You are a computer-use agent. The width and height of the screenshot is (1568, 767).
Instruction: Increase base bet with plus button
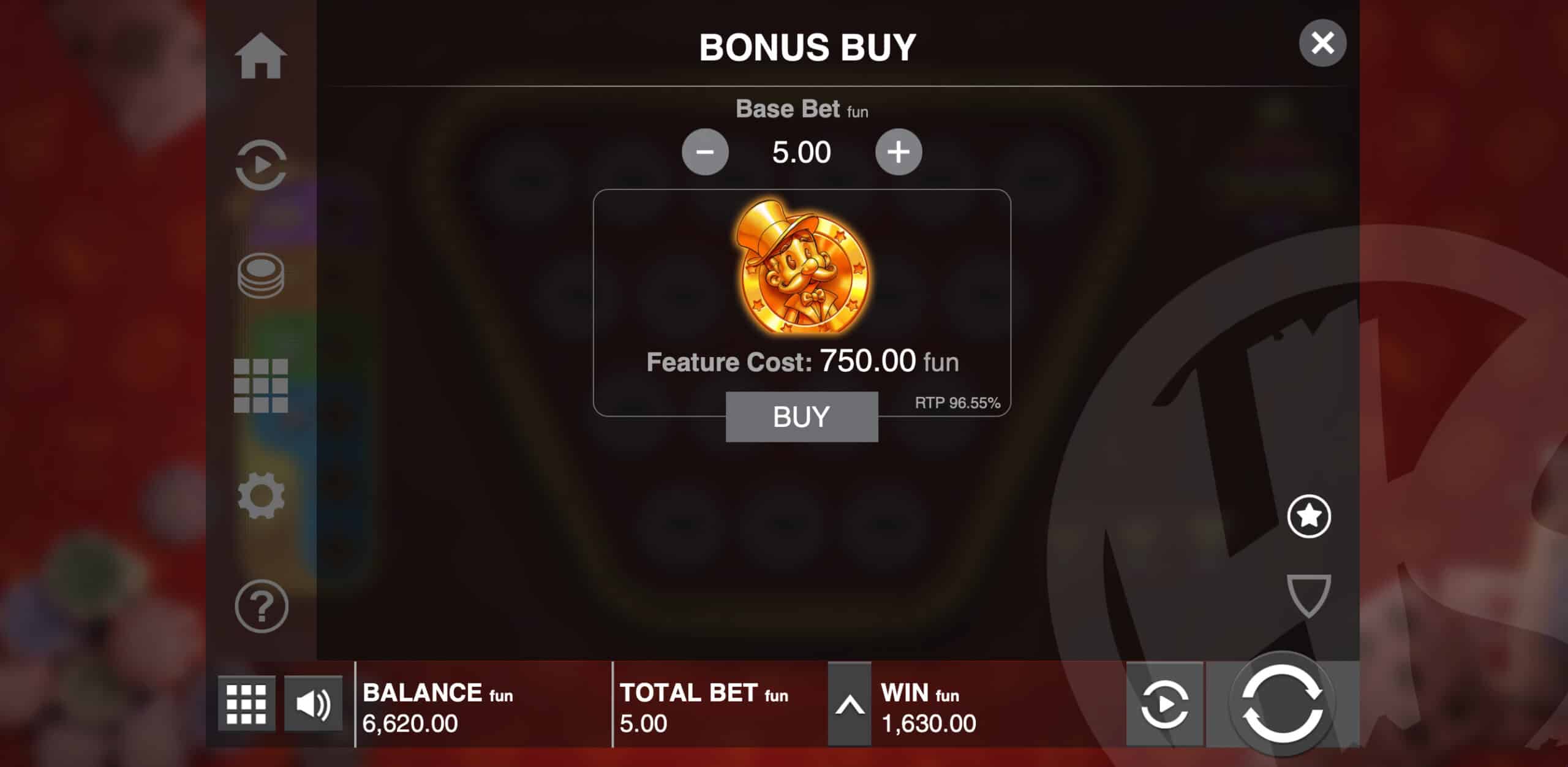point(899,152)
